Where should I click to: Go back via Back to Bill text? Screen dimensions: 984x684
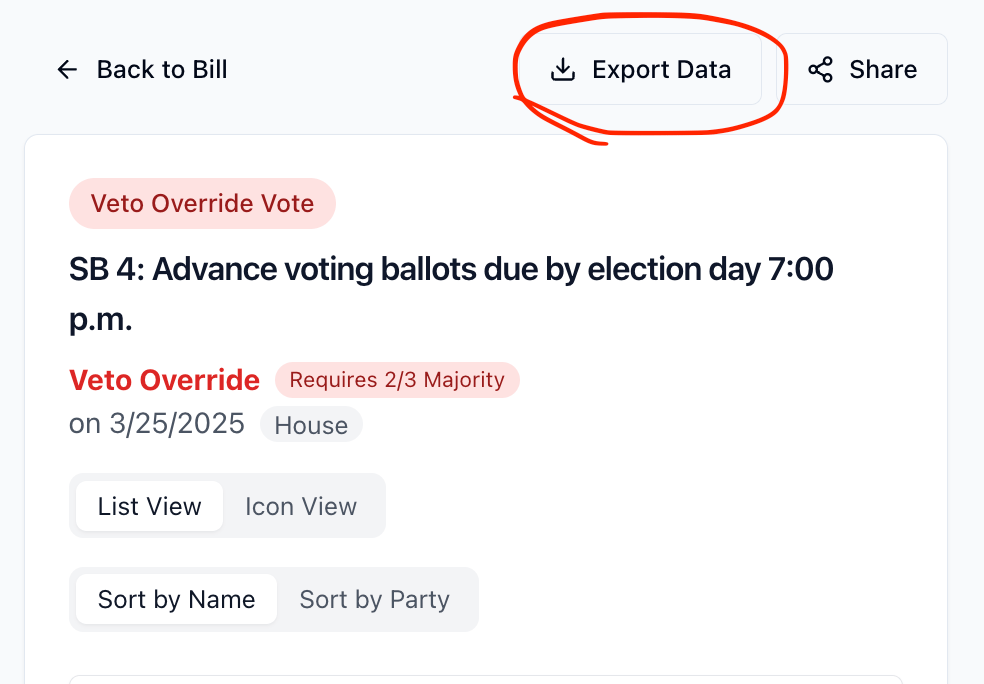coord(162,69)
